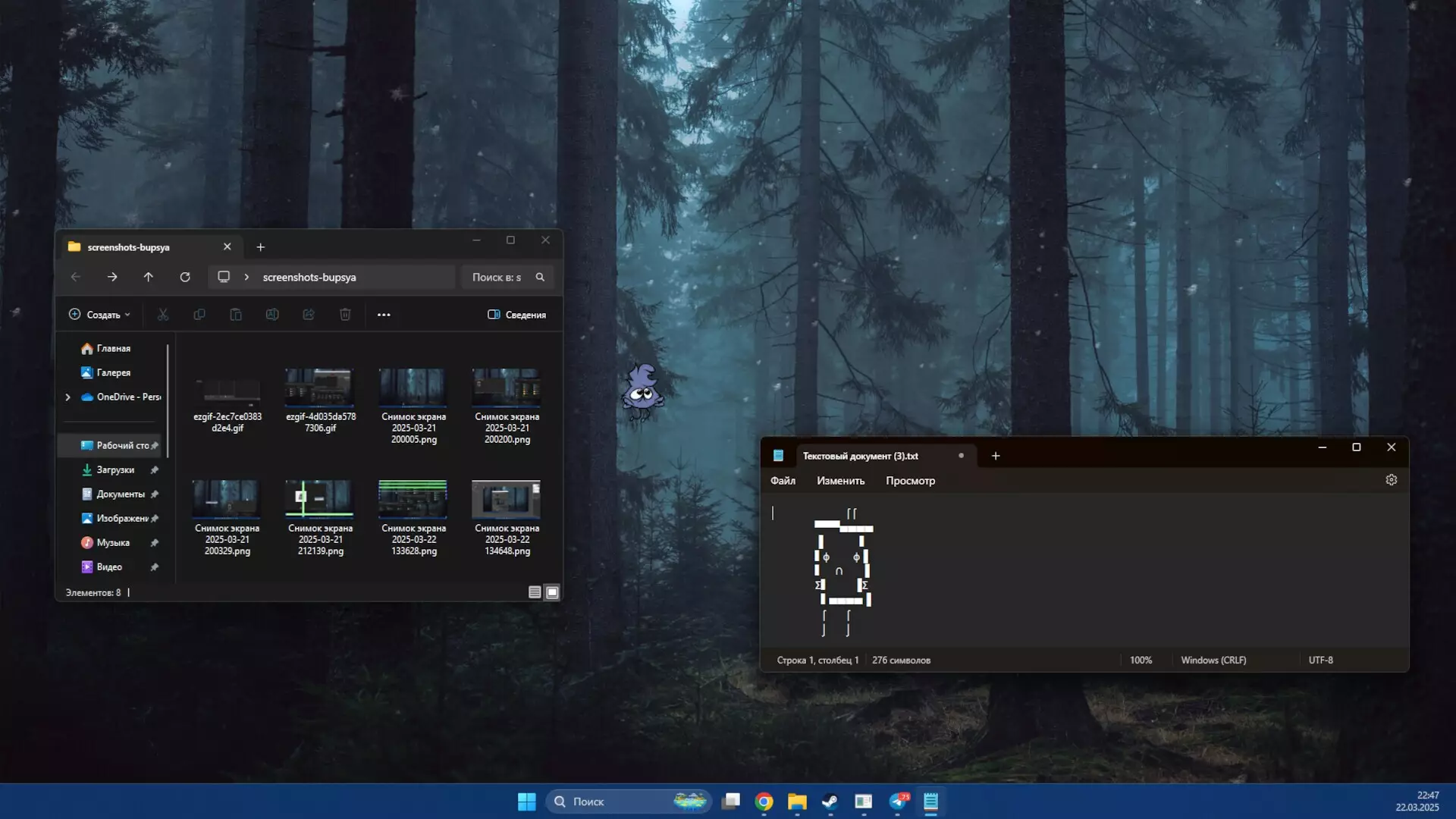This screenshot has width=1456, height=819.
Task: Open the Steam icon on the taskbar
Action: point(830,802)
